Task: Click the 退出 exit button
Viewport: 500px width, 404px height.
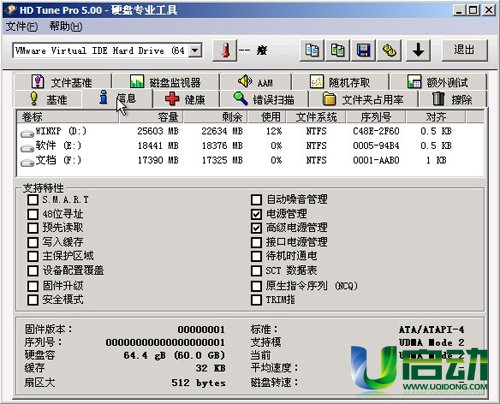Action: (x=464, y=50)
